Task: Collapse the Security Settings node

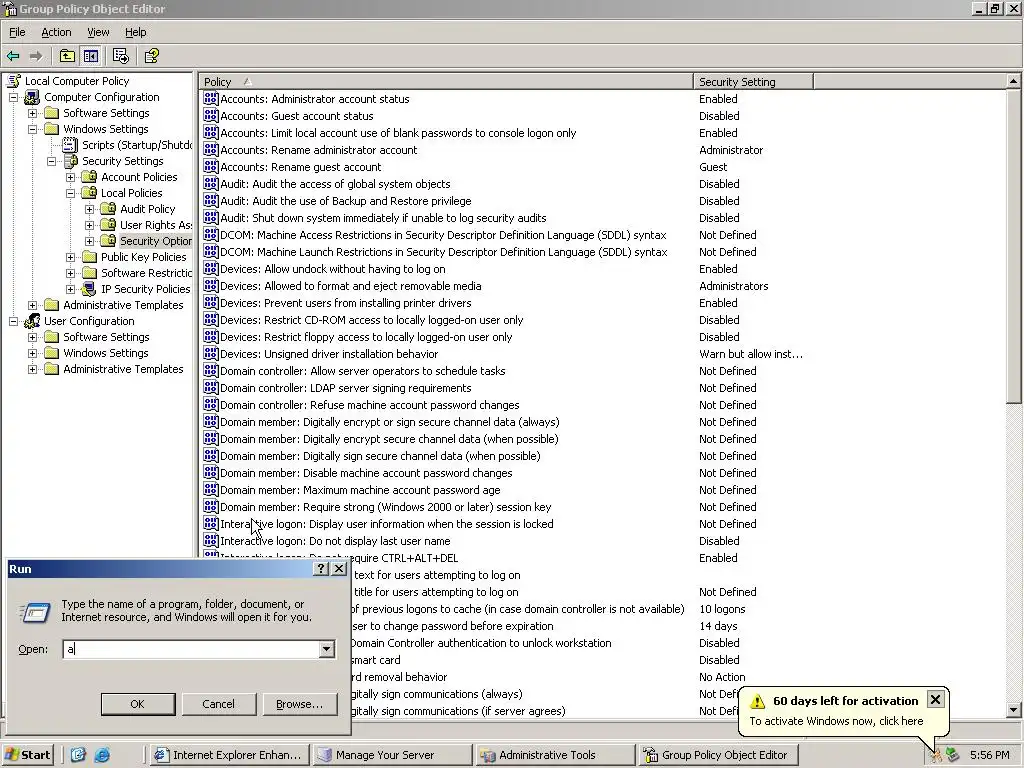Action: 51,161
